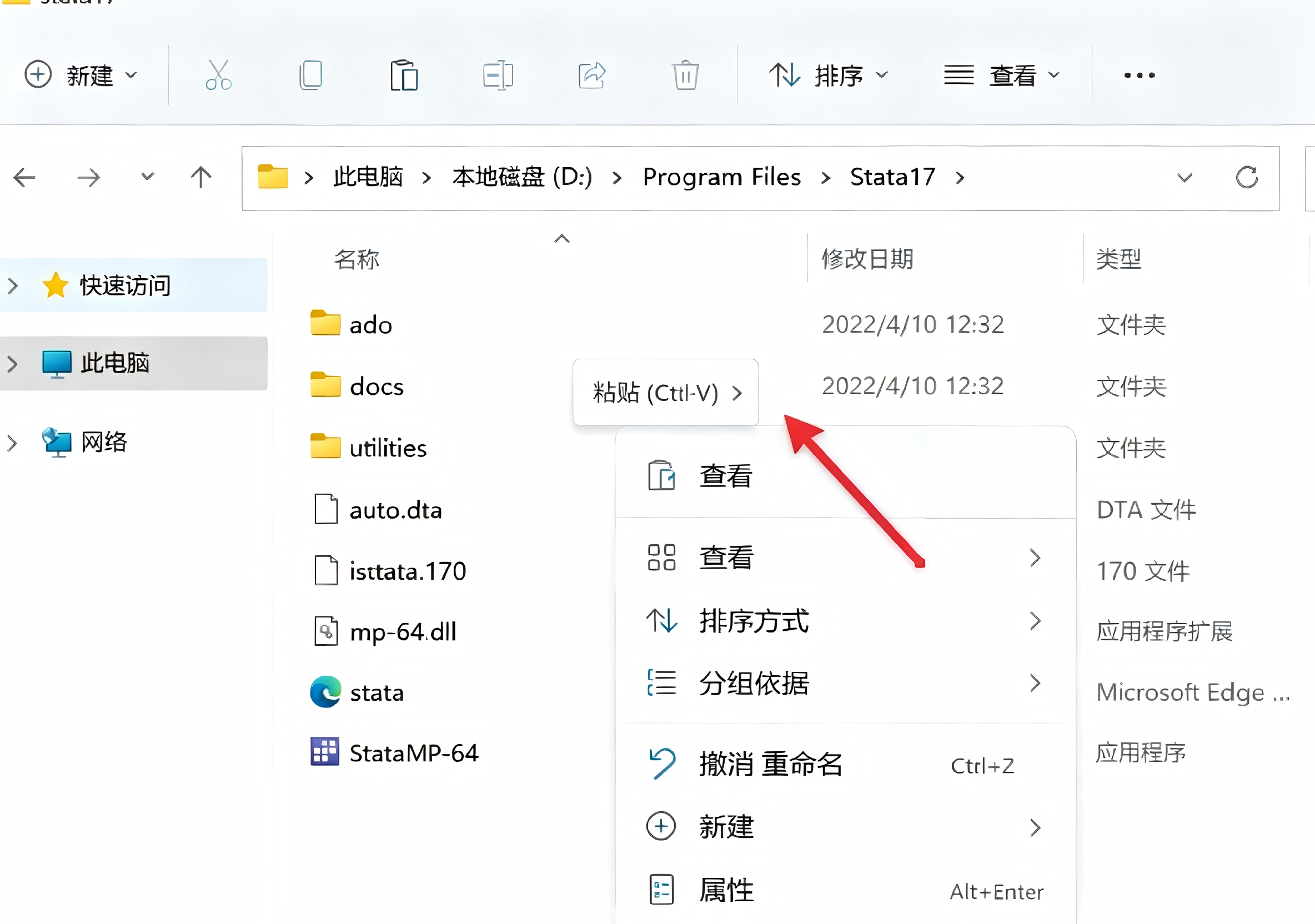Click the stata Edge browser icon

click(x=325, y=692)
